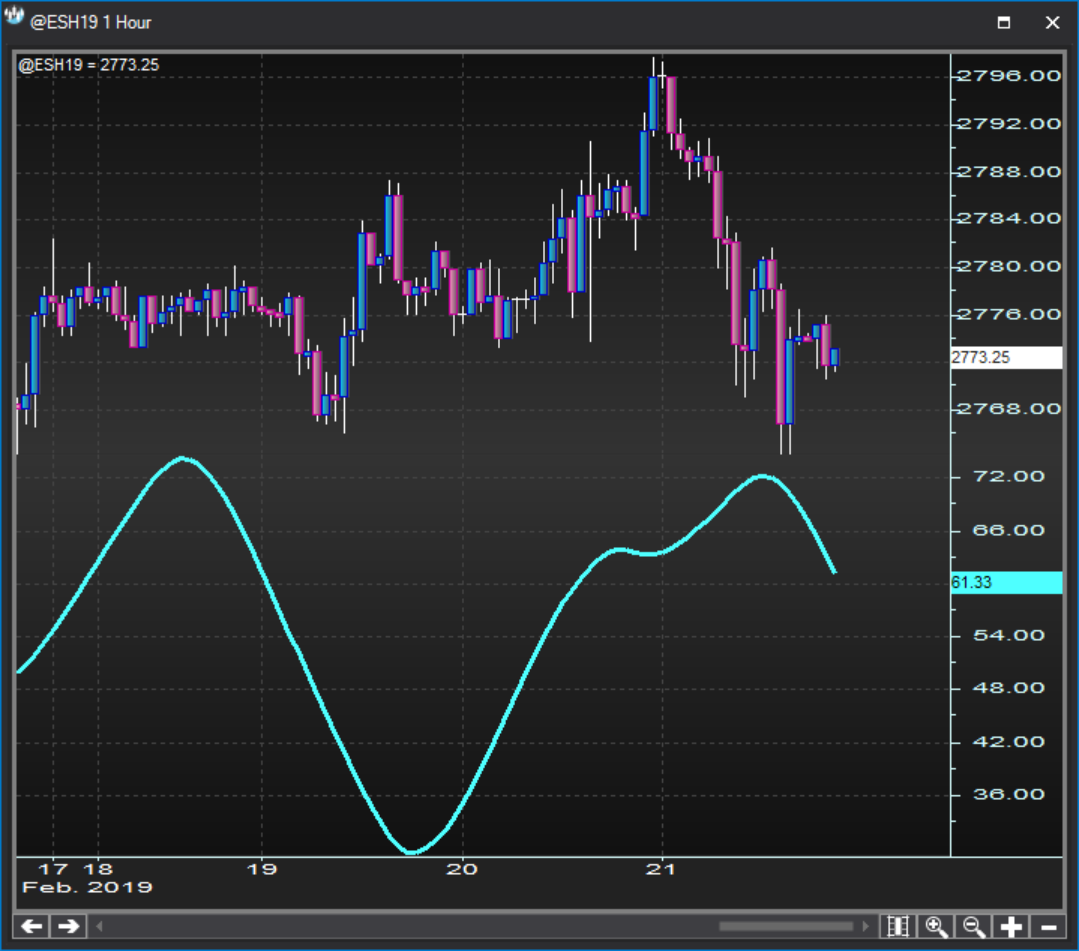
Task: Click the cyan 61.33 indicator value tag
Action: (x=1006, y=582)
